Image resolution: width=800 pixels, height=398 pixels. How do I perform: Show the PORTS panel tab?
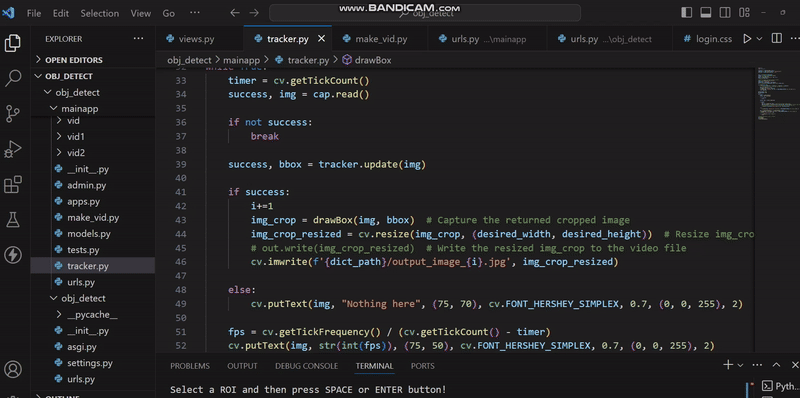[x=423, y=366]
